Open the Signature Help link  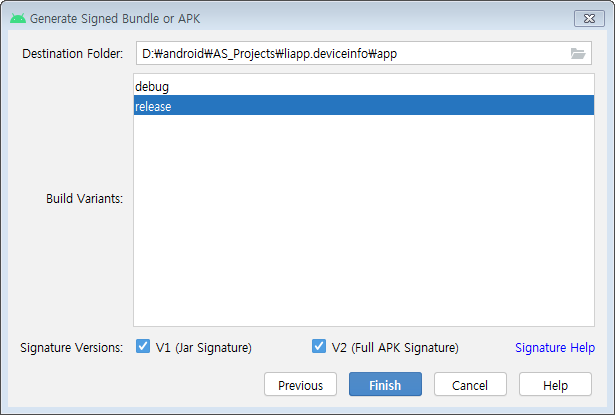click(555, 348)
